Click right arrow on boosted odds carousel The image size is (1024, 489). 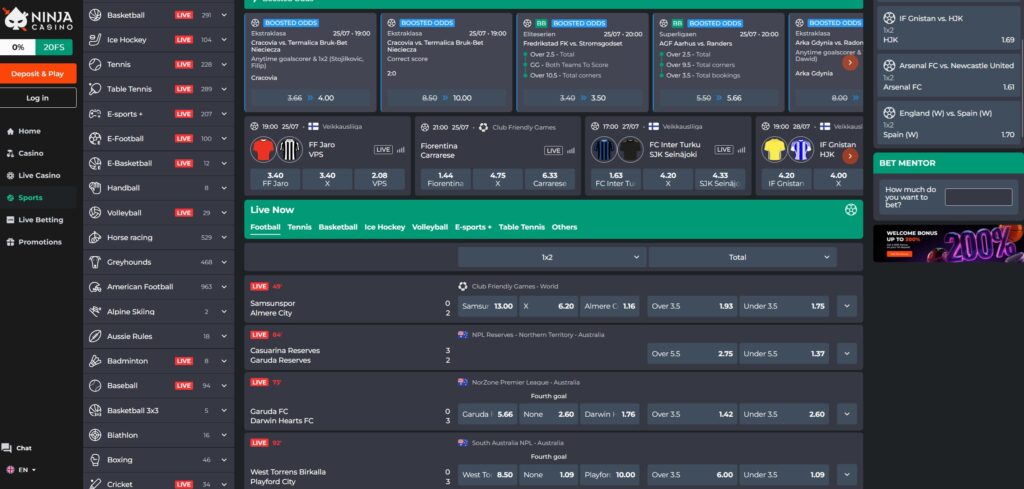pos(850,63)
